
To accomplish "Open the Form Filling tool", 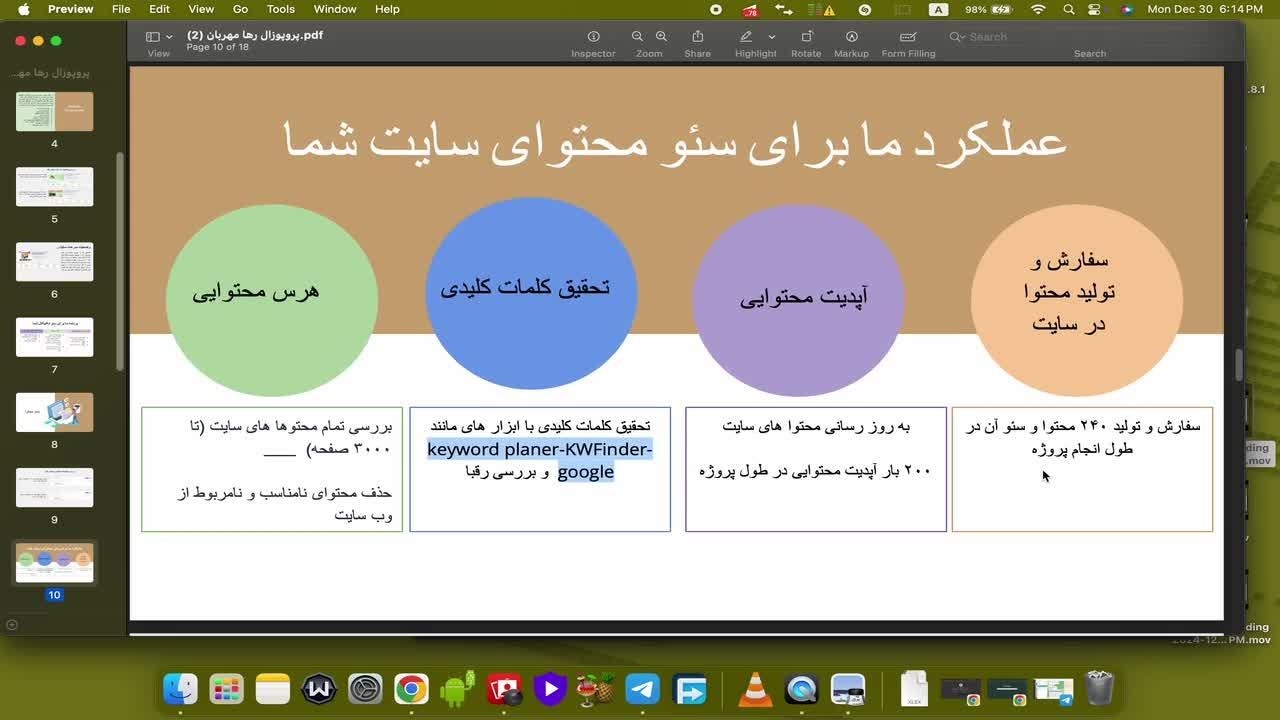I will pyautogui.click(x=907, y=37).
